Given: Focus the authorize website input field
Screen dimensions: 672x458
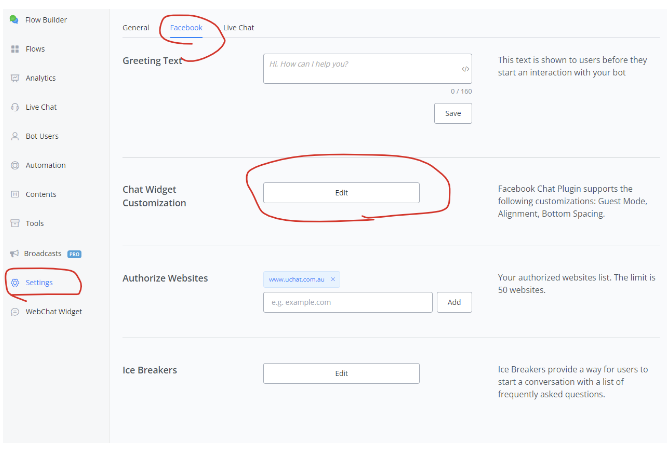Looking at the screenshot, I should 348,302.
